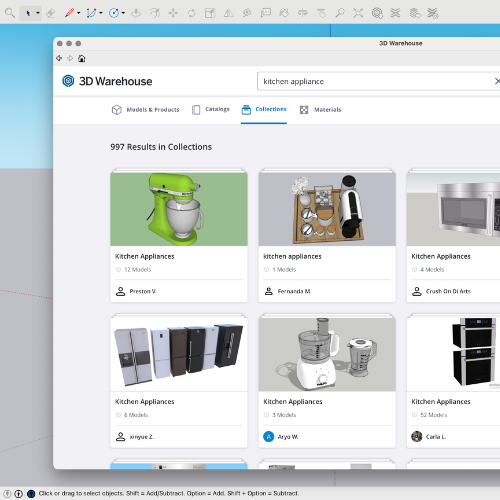Select the Rotate tool
Viewport: 500px width, 500px height.
coord(191,13)
